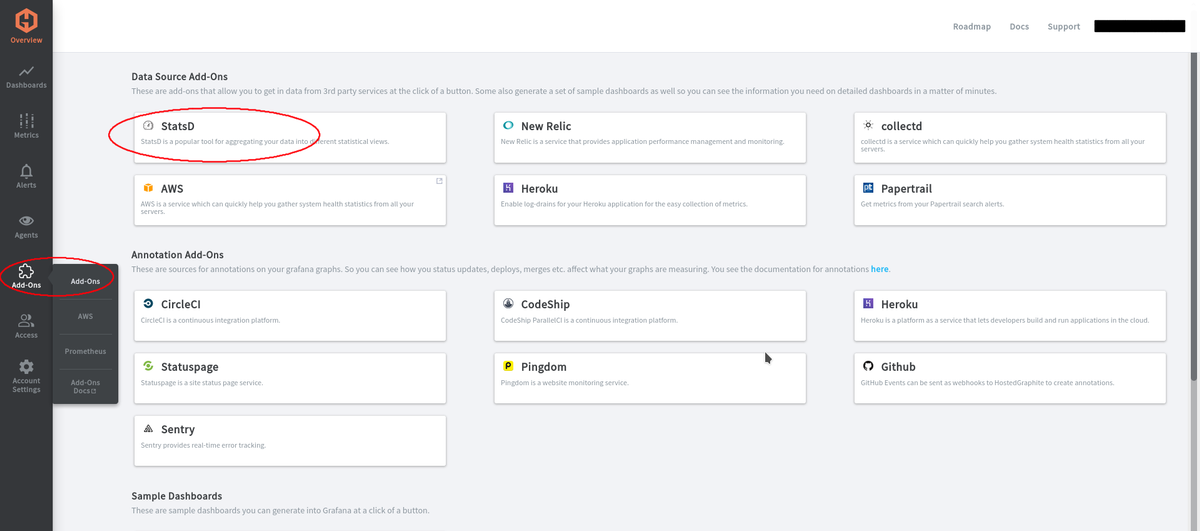Image resolution: width=1200 pixels, height=531 pixels.
Task: Click the CircleCI logo icon
Action: 148,304
